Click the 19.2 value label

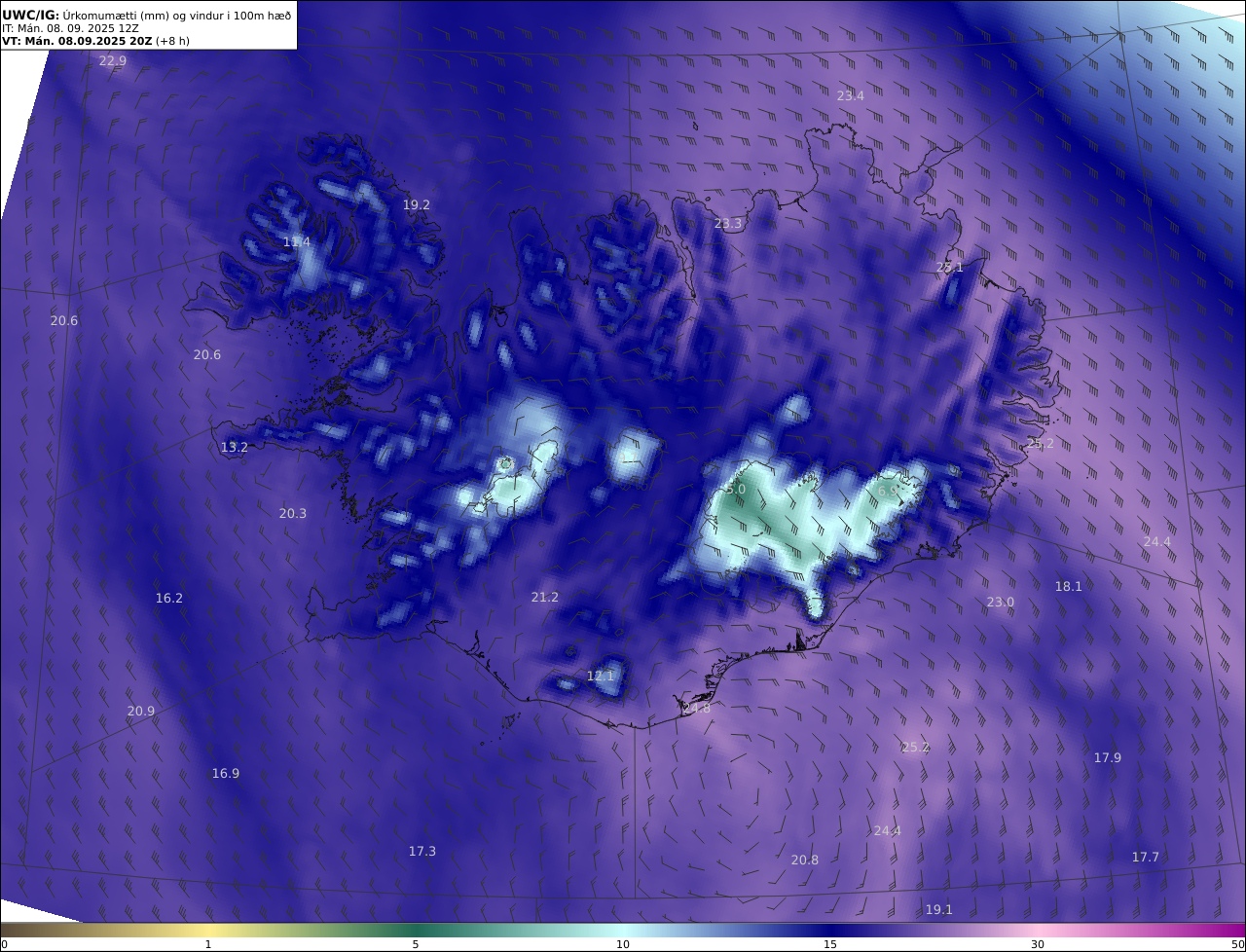tap(417, 204)
